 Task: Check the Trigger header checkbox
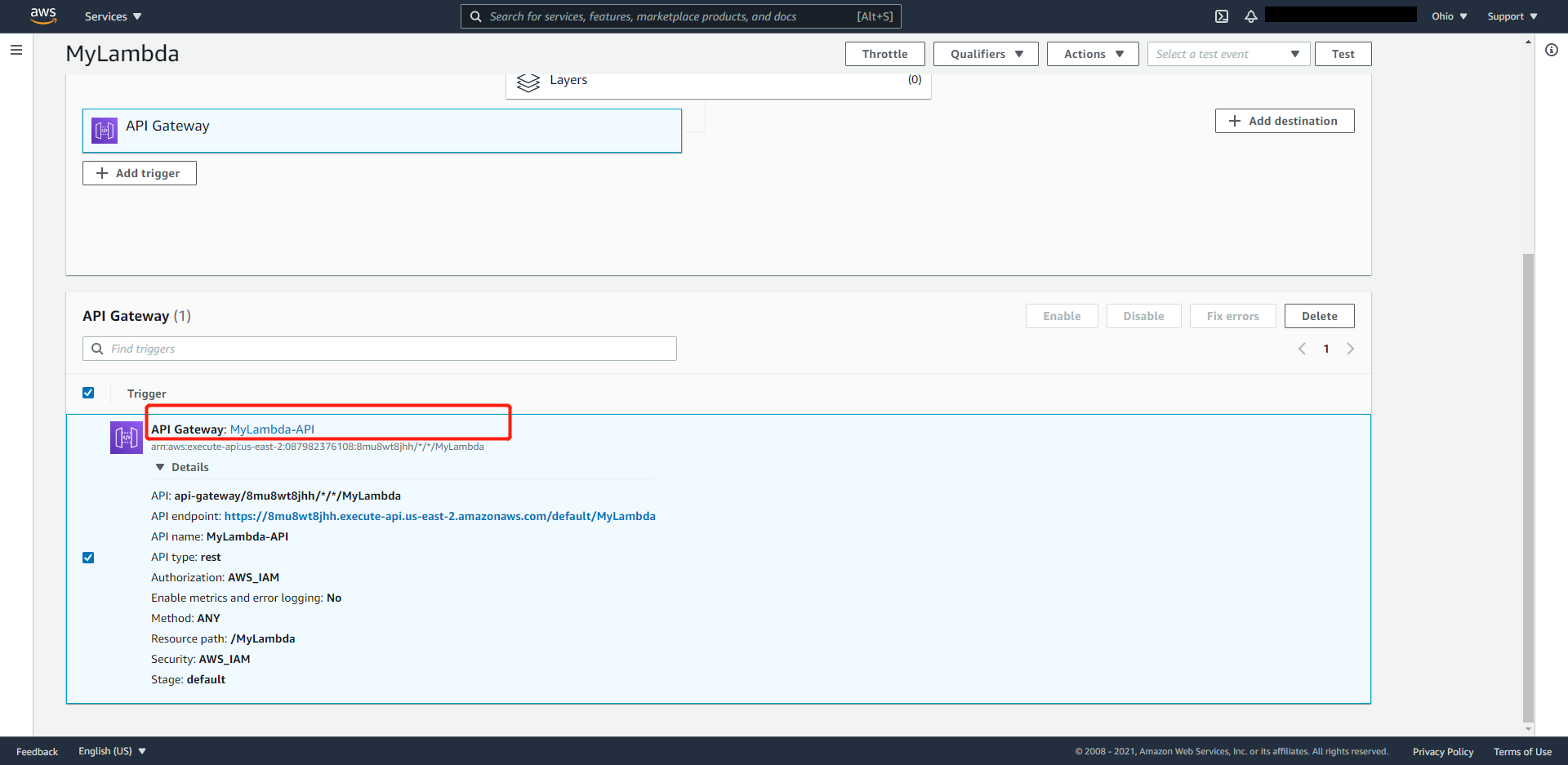[x=87, y=393]
